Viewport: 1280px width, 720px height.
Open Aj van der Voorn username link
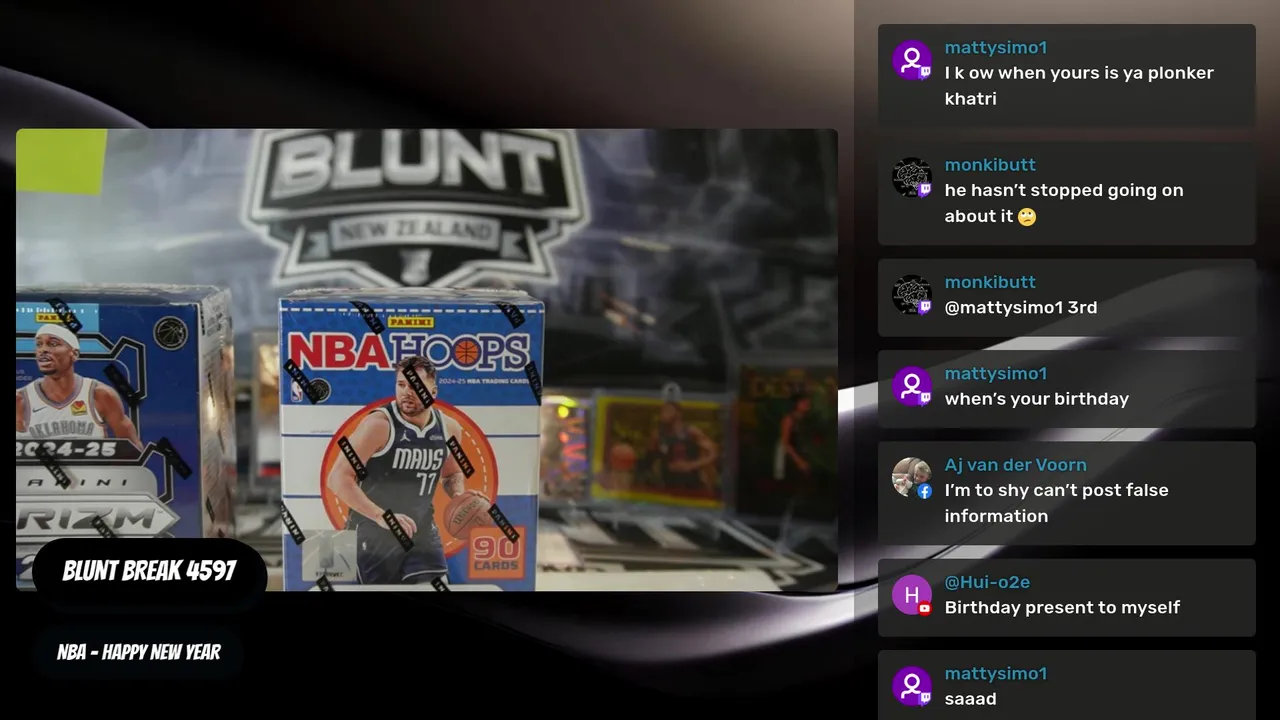[x=1016, y=464]
